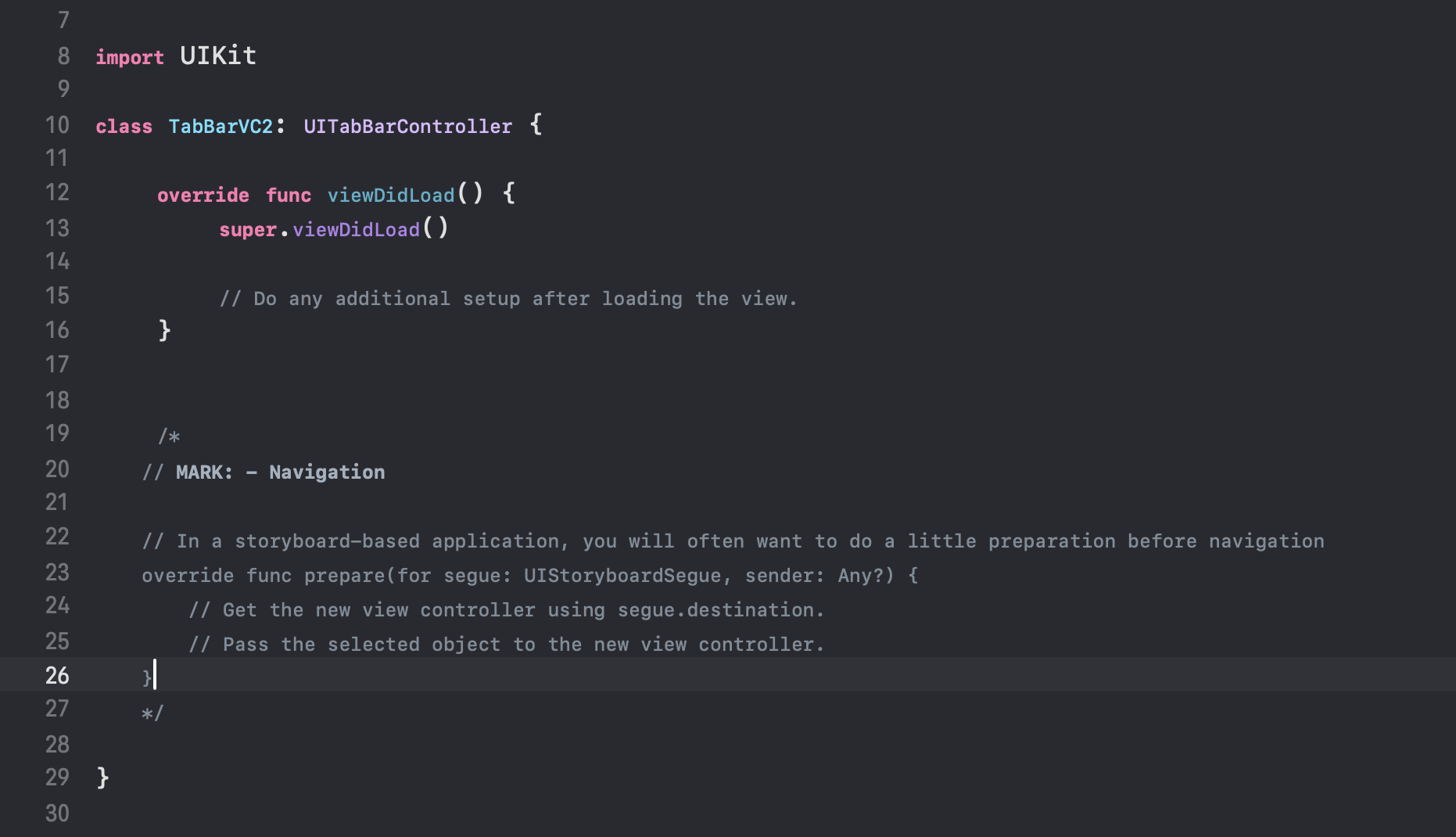The width and height of the screenshot is (1456, 837).
Task: Click the additional setup comment line
Action: [x=508, y=298]
